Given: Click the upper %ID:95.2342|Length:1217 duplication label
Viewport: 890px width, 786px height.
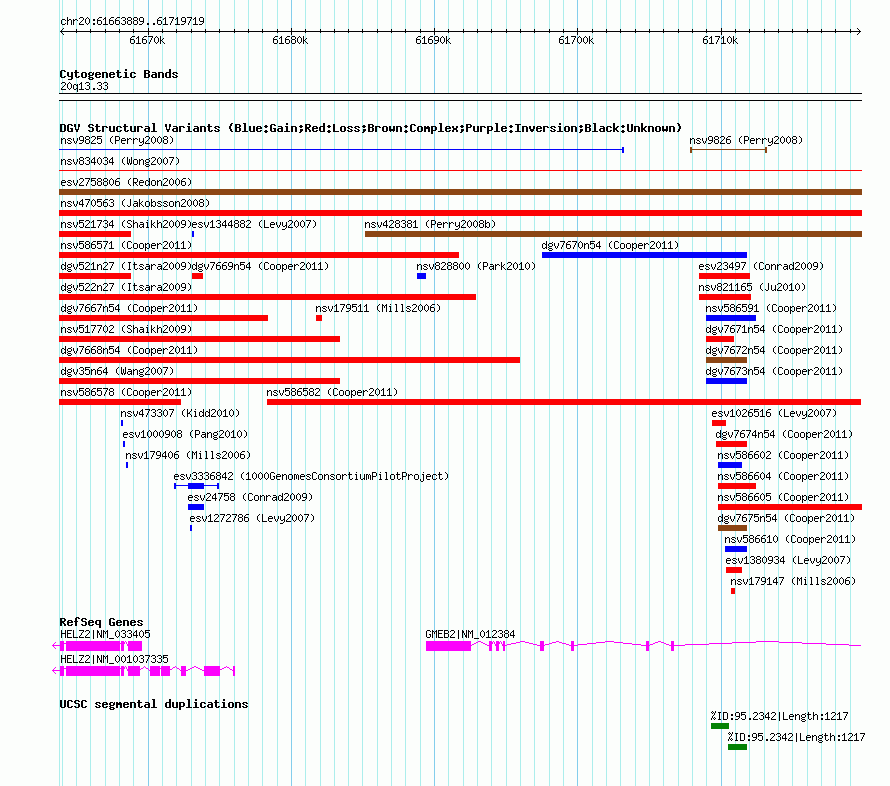Looking at the screenshot, I should click(779, 716).
